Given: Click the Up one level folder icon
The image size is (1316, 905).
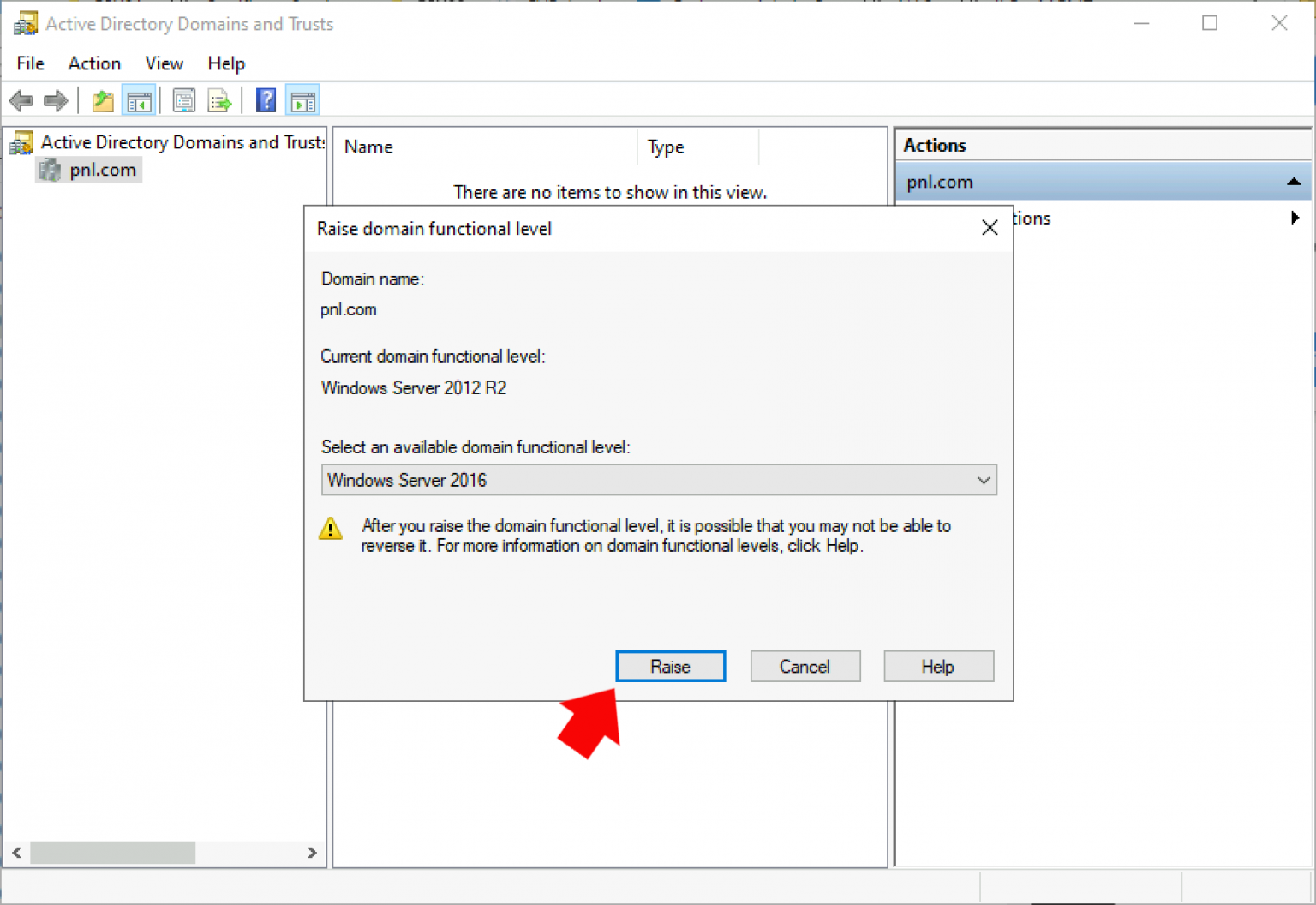Looking at the screenshot, I should coord(103,101).
